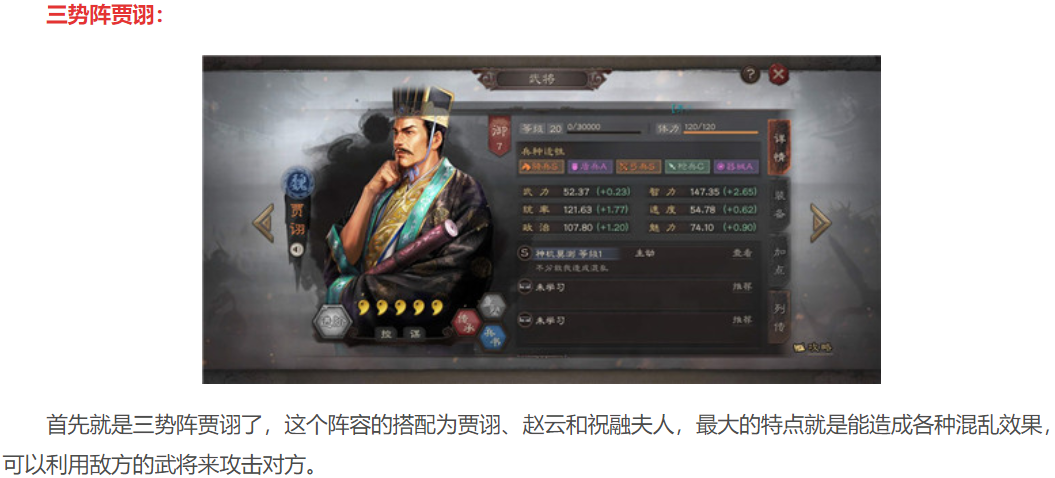Open the blue 兵书 hexagon button
This screenshot has width=1055, height=478.
pos(492,337)
